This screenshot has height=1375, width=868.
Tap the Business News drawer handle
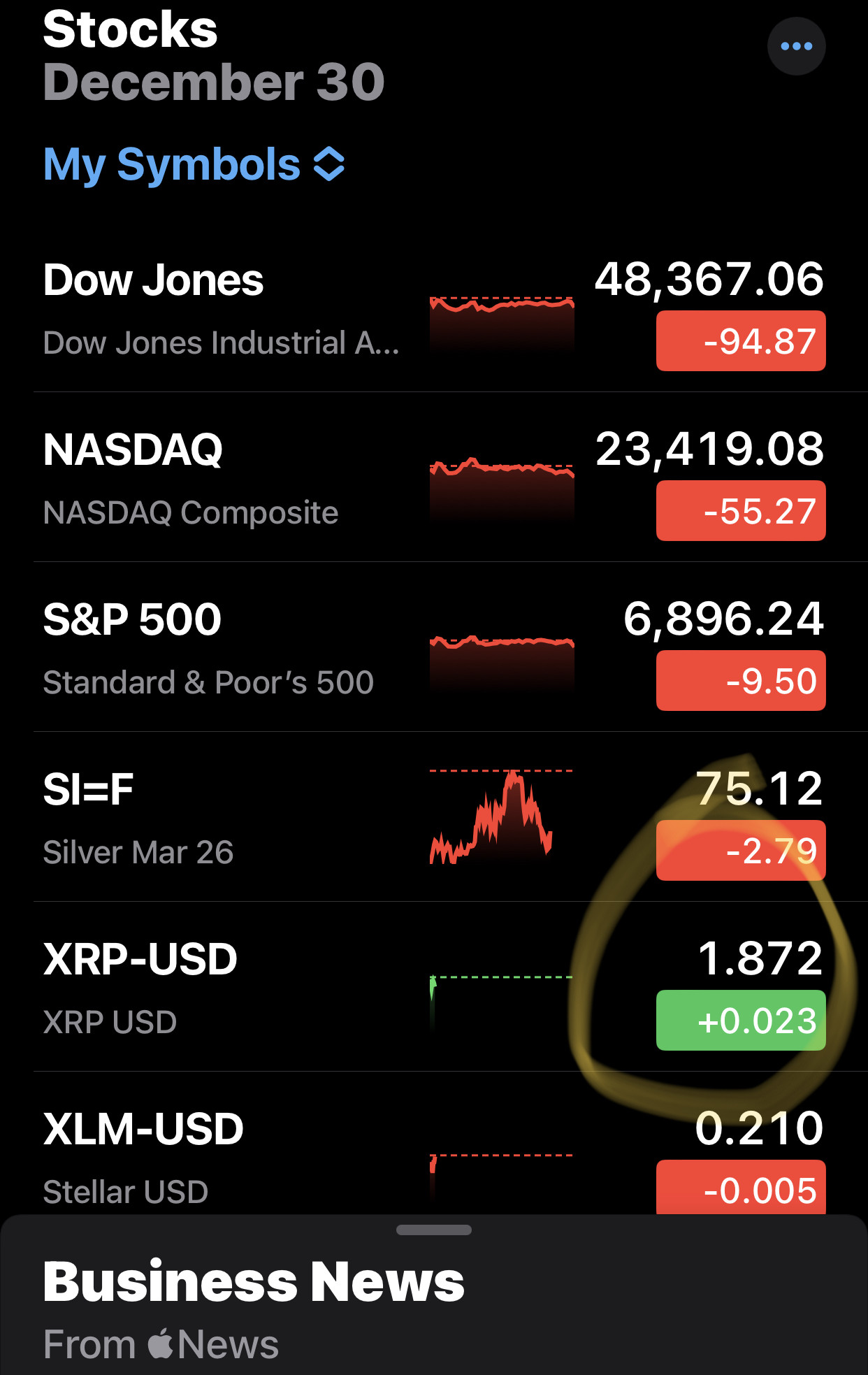click(x=433, y=1230)
